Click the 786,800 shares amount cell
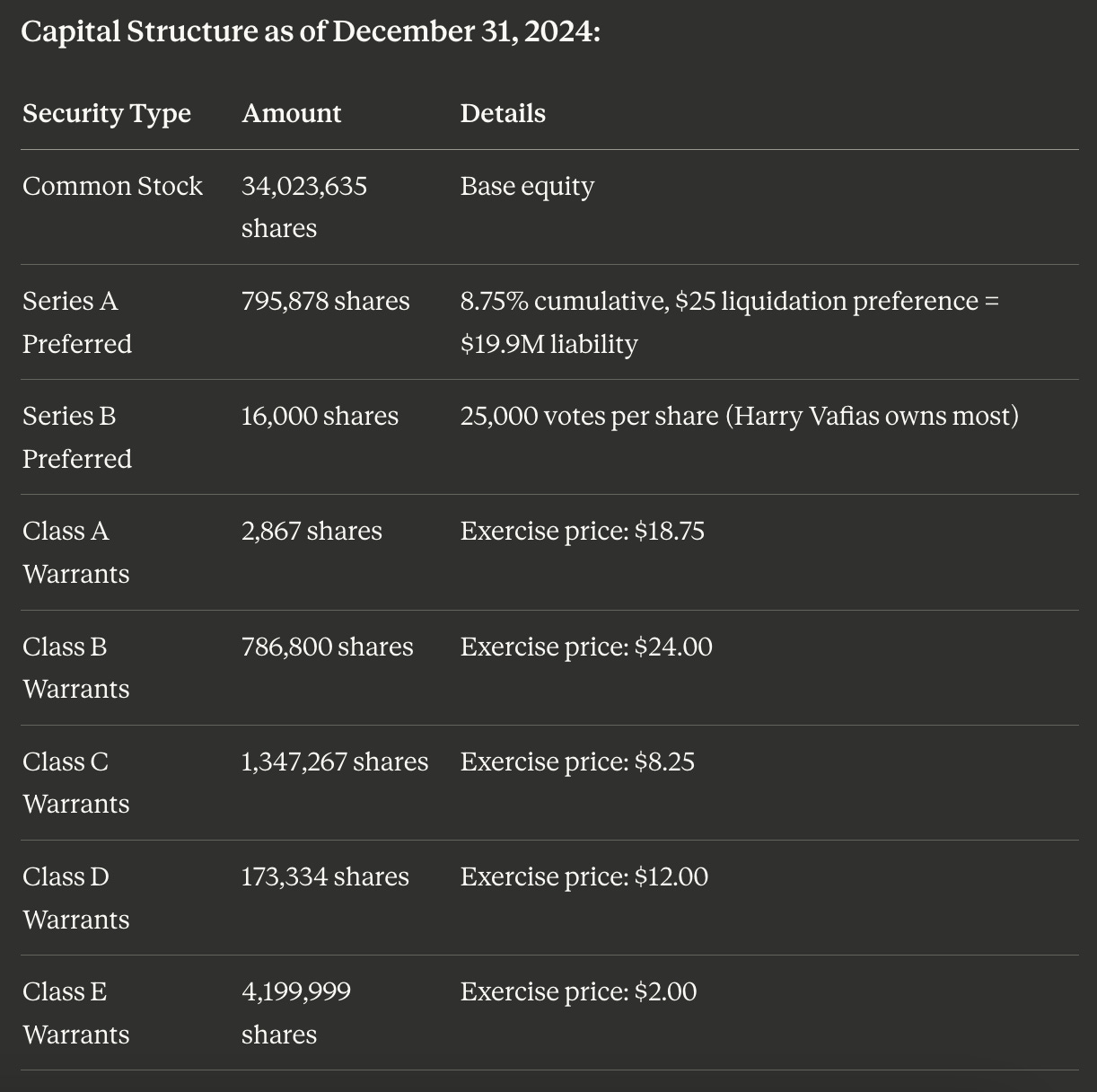1097x1092 pixels. (x=328, y=647)
